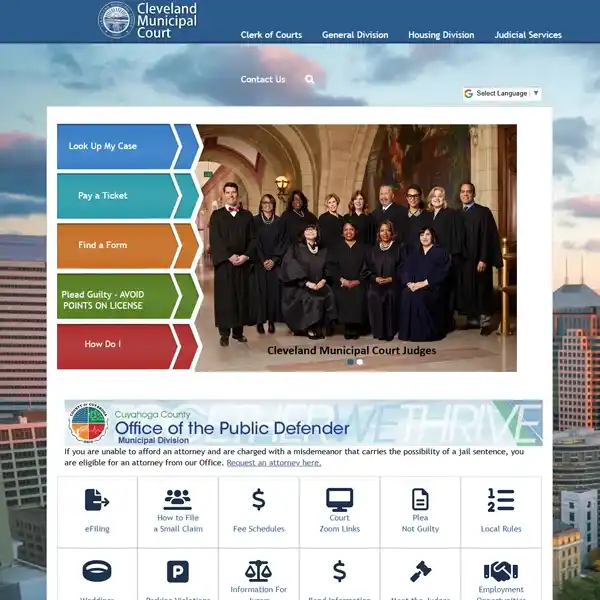Click the Fee Schedules dollar icon

click(259, 499)
